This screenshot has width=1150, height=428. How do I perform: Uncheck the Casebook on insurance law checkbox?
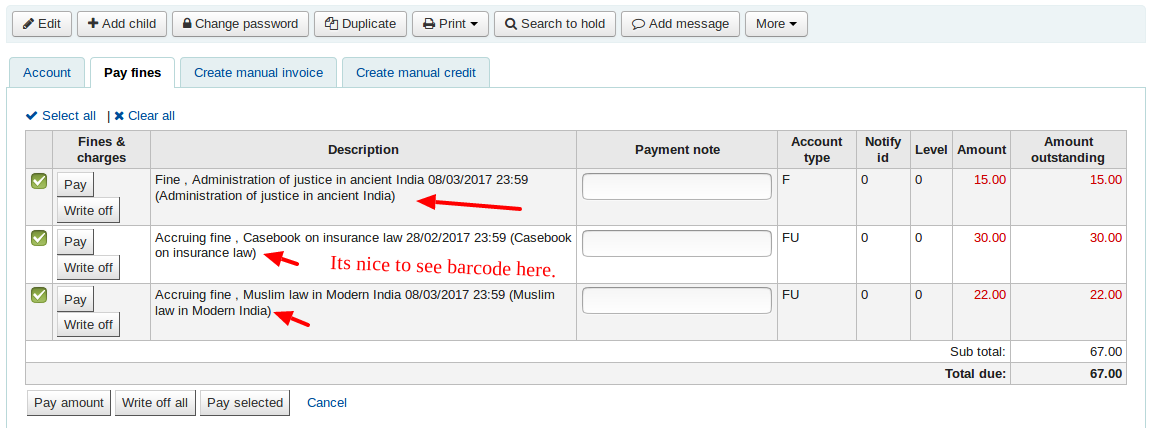[39, 238]
